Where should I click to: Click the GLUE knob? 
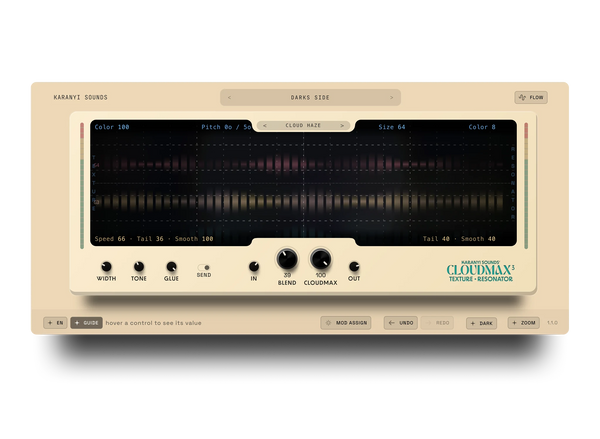click(171, 266)
